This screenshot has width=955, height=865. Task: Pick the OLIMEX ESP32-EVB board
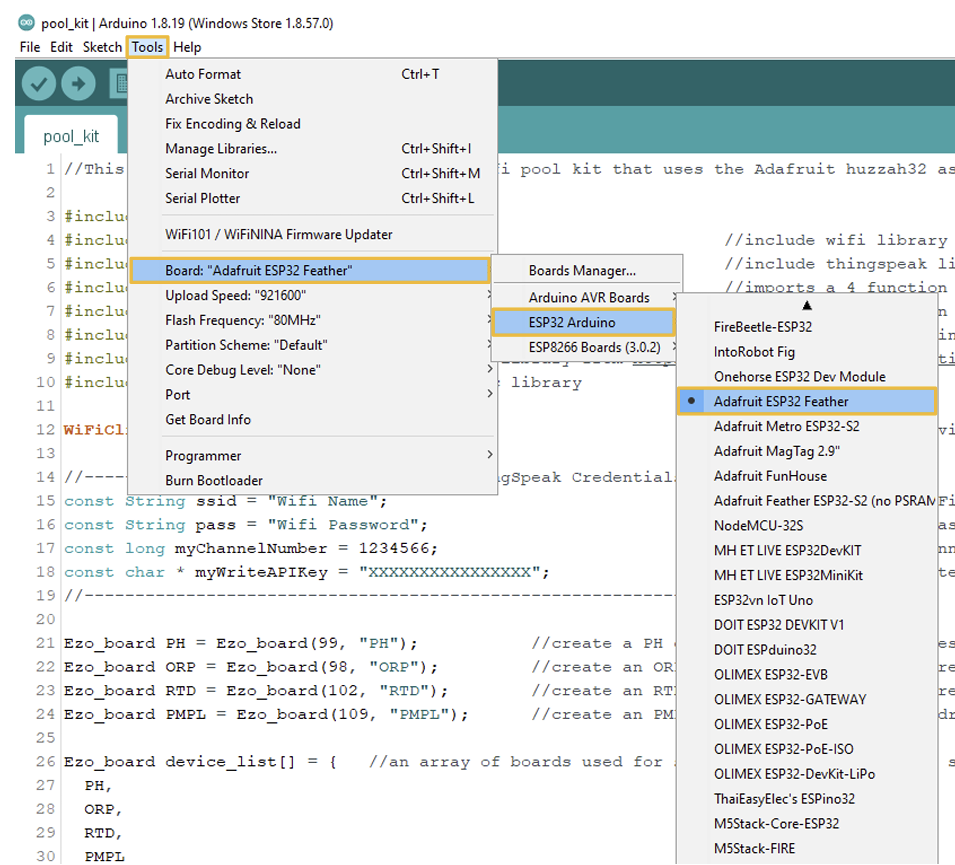pyautogui.click(x=807, y=674)
